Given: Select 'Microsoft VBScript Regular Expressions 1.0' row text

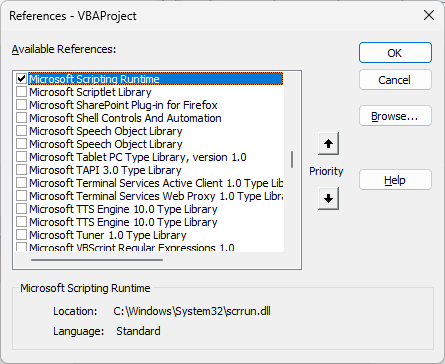Looking at the screenshot, I should point(132,248).
